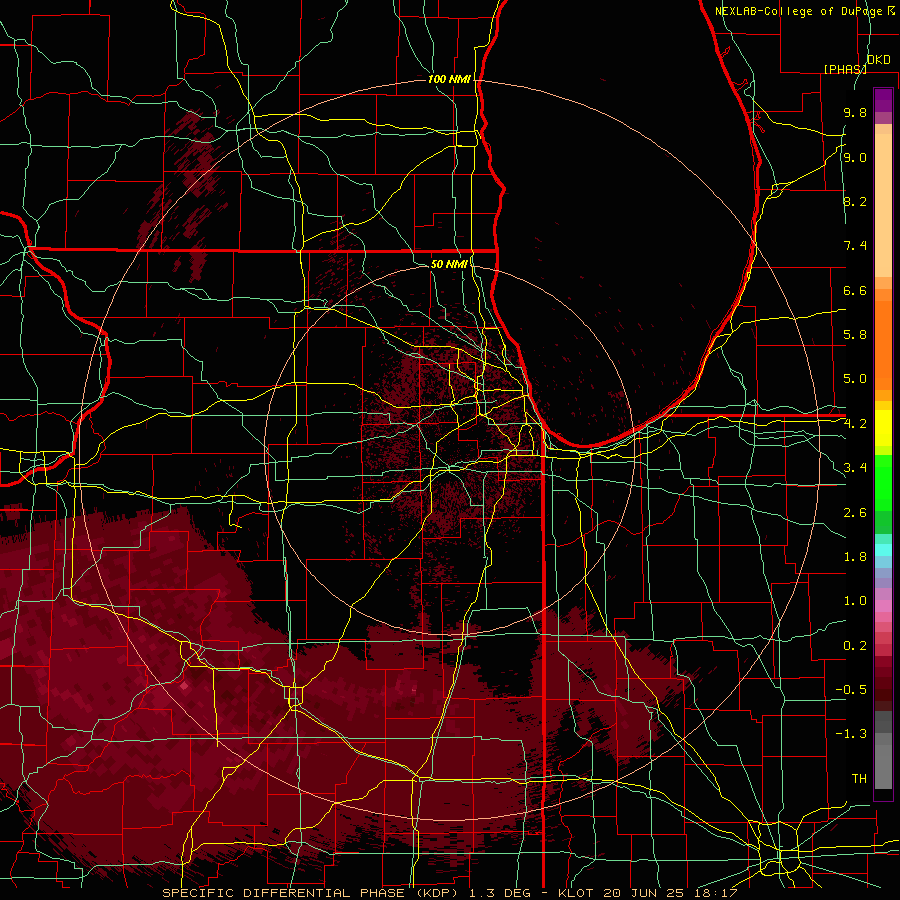Click the -0.5 legend value
The width and height of the screenshot is (900, 900).
tap(851, 690)
